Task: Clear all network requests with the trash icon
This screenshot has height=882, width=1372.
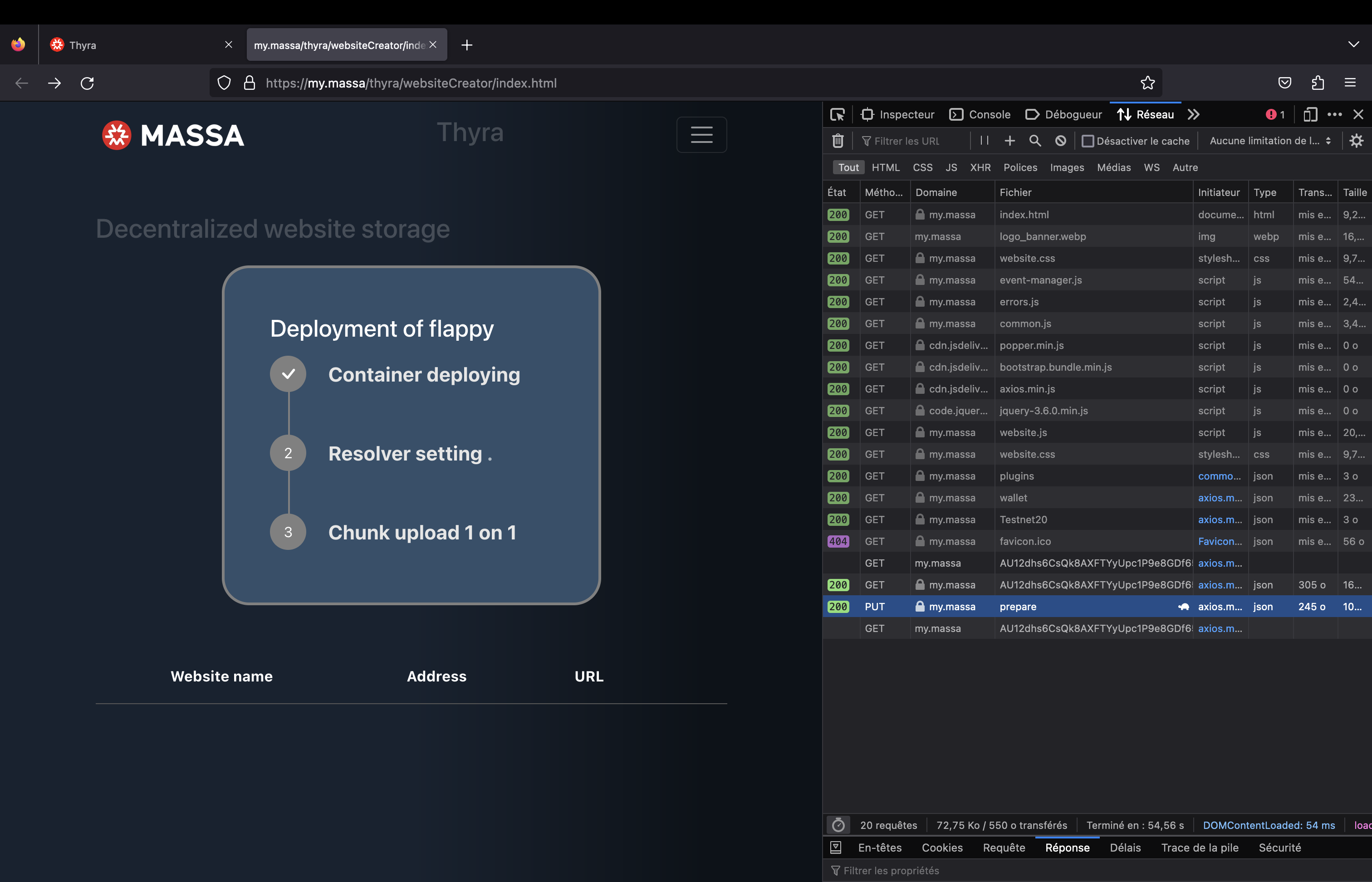Action: pyautogui.click(x=838, y=140)
